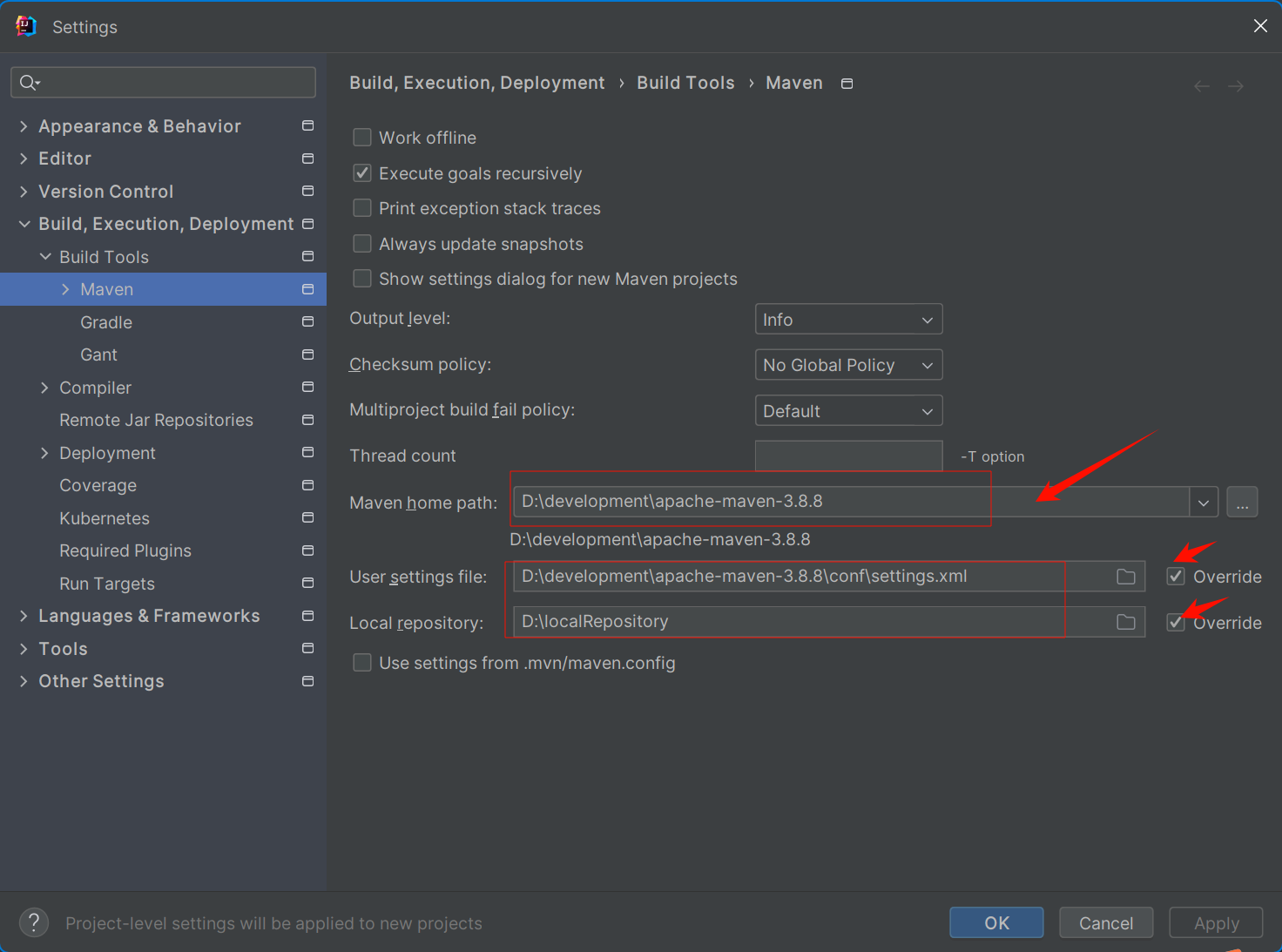Open Remote Jar Repositories settings
The image size is (1282, 952).
click(x=156, y=420)
